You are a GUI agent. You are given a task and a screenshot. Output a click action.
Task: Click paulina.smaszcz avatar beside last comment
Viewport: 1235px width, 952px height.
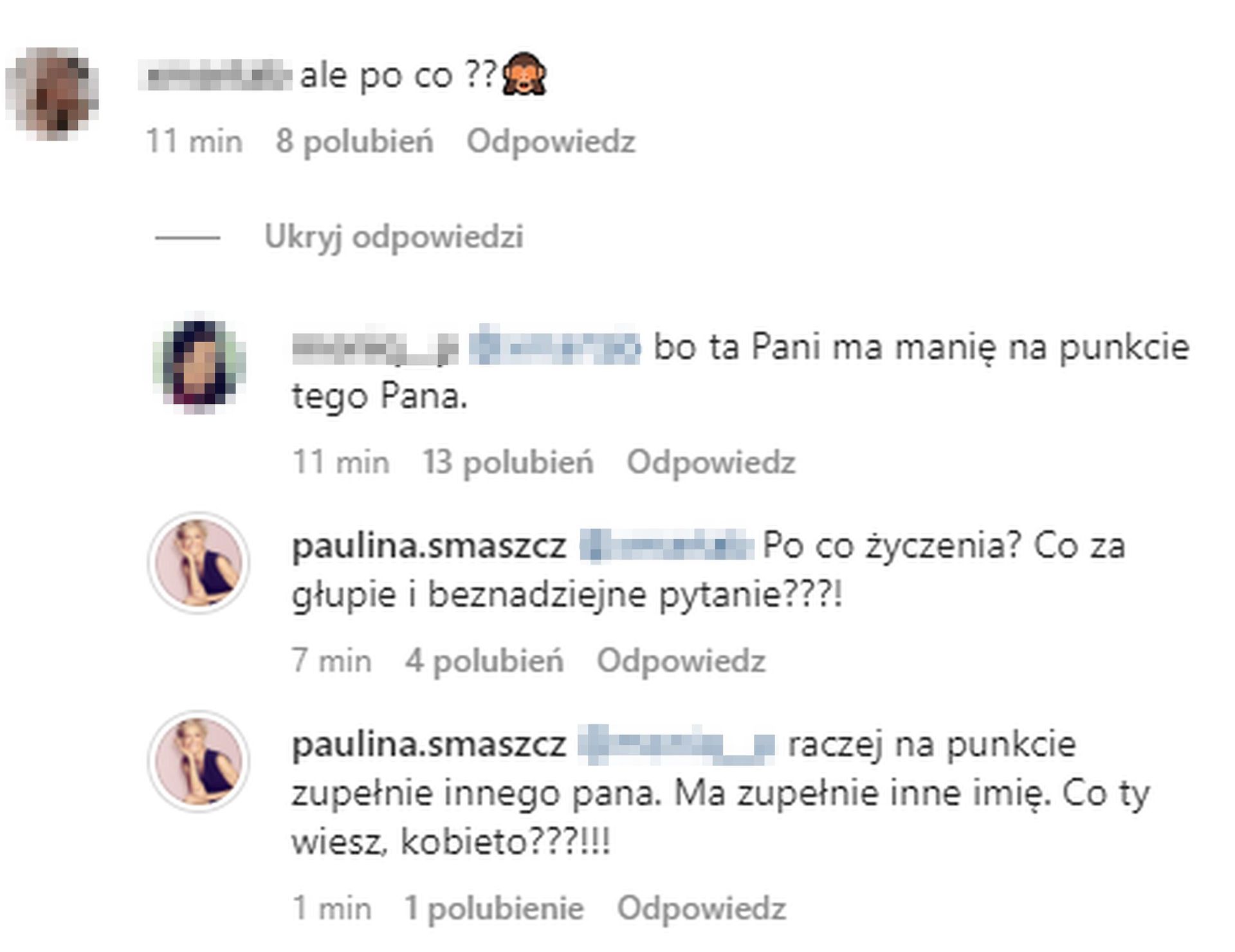[x=199, y=761]
